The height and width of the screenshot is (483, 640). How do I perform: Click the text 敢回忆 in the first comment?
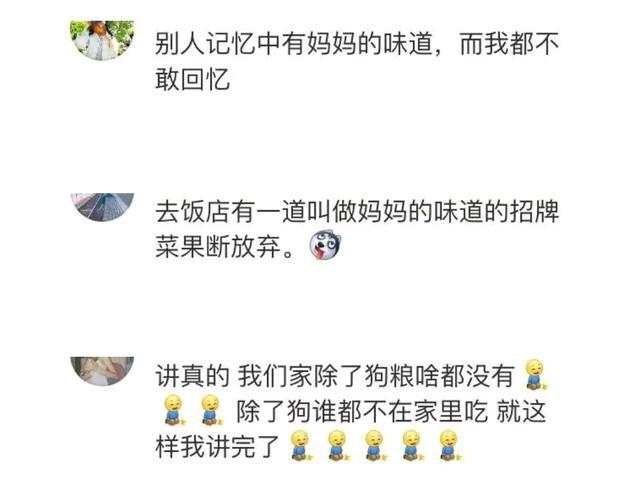click(192, 79)
